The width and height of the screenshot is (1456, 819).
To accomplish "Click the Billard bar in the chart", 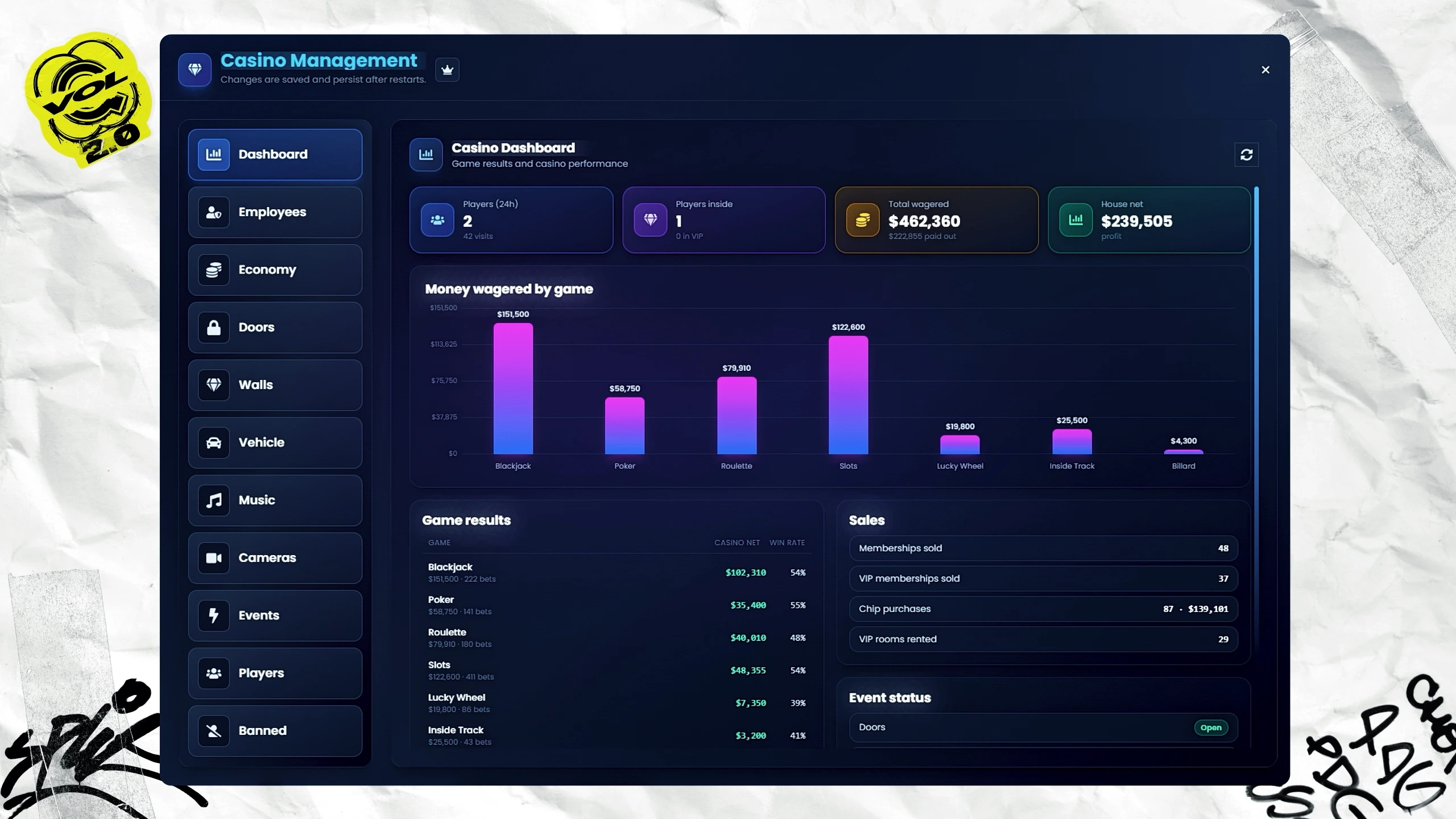I will [1184, 452].
